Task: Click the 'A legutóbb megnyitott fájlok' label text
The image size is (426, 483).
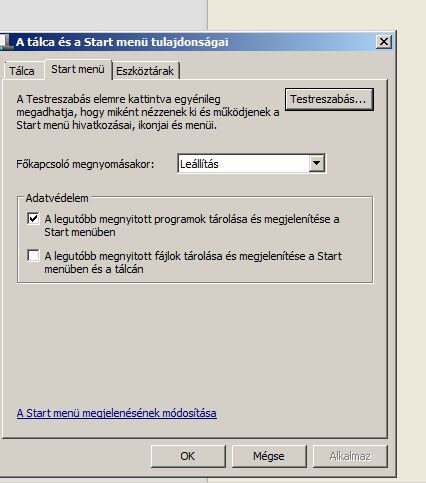Action: coord(193,262)
